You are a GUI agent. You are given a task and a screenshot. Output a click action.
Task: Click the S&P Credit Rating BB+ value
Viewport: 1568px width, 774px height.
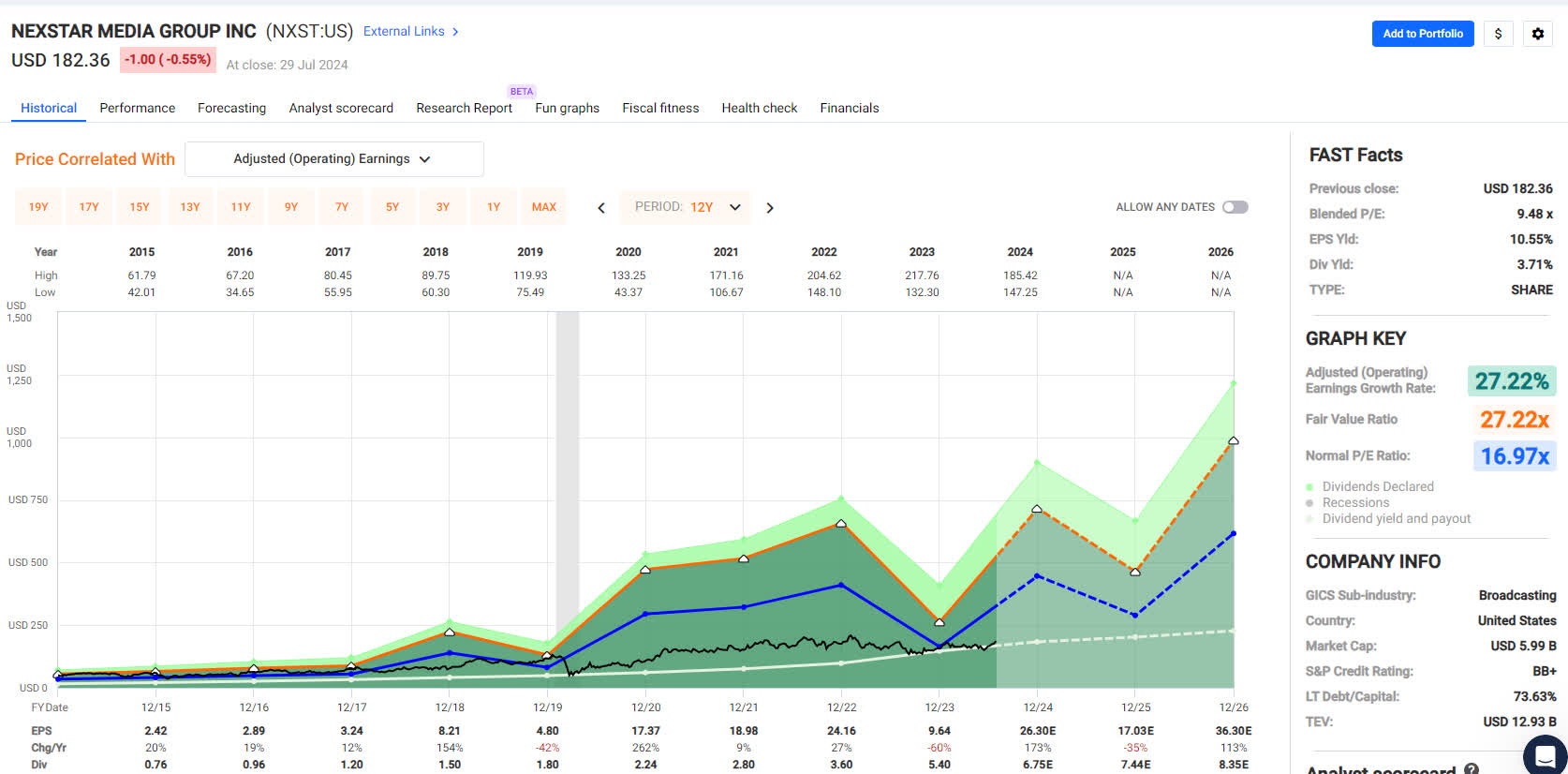pos(1545,671)
